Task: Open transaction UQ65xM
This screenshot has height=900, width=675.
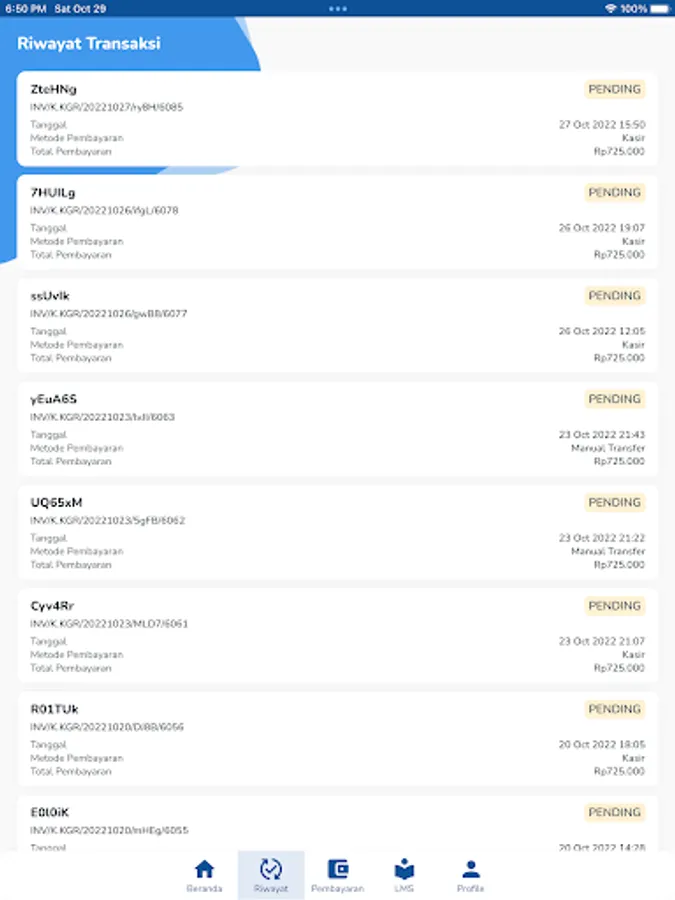Action: [x=338, y=533]
